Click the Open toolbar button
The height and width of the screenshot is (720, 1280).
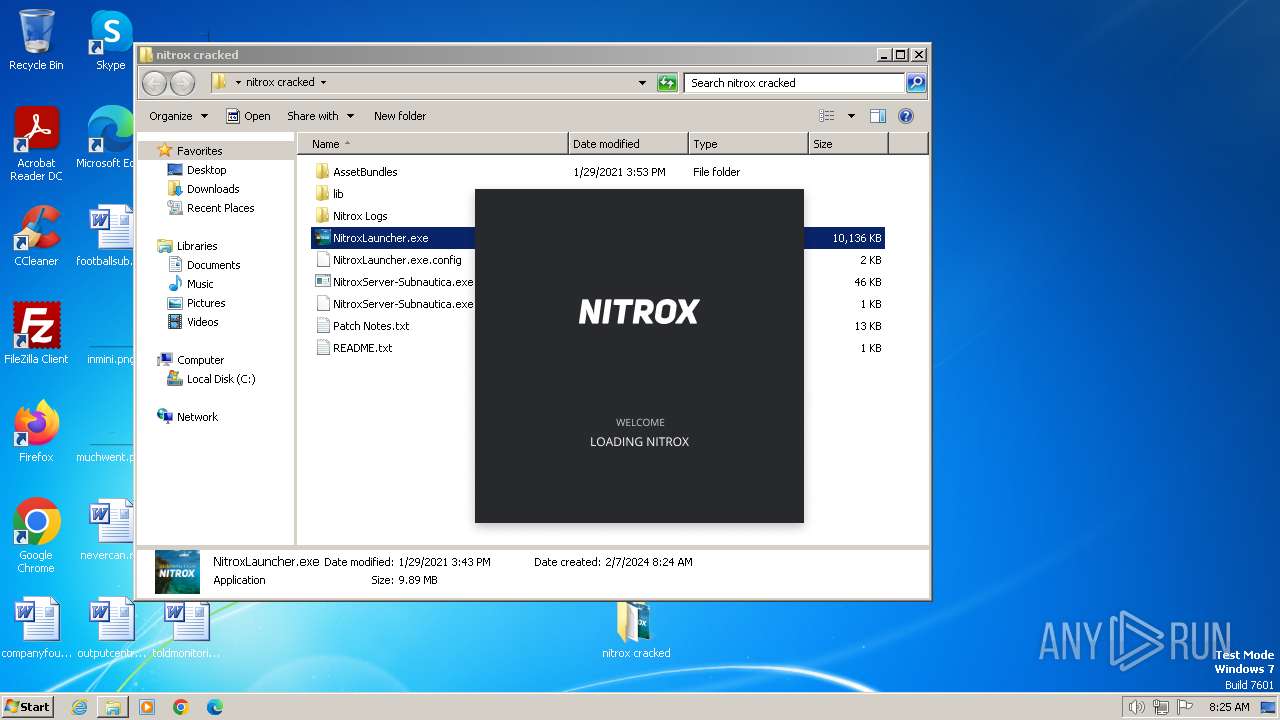coord(248,116)
